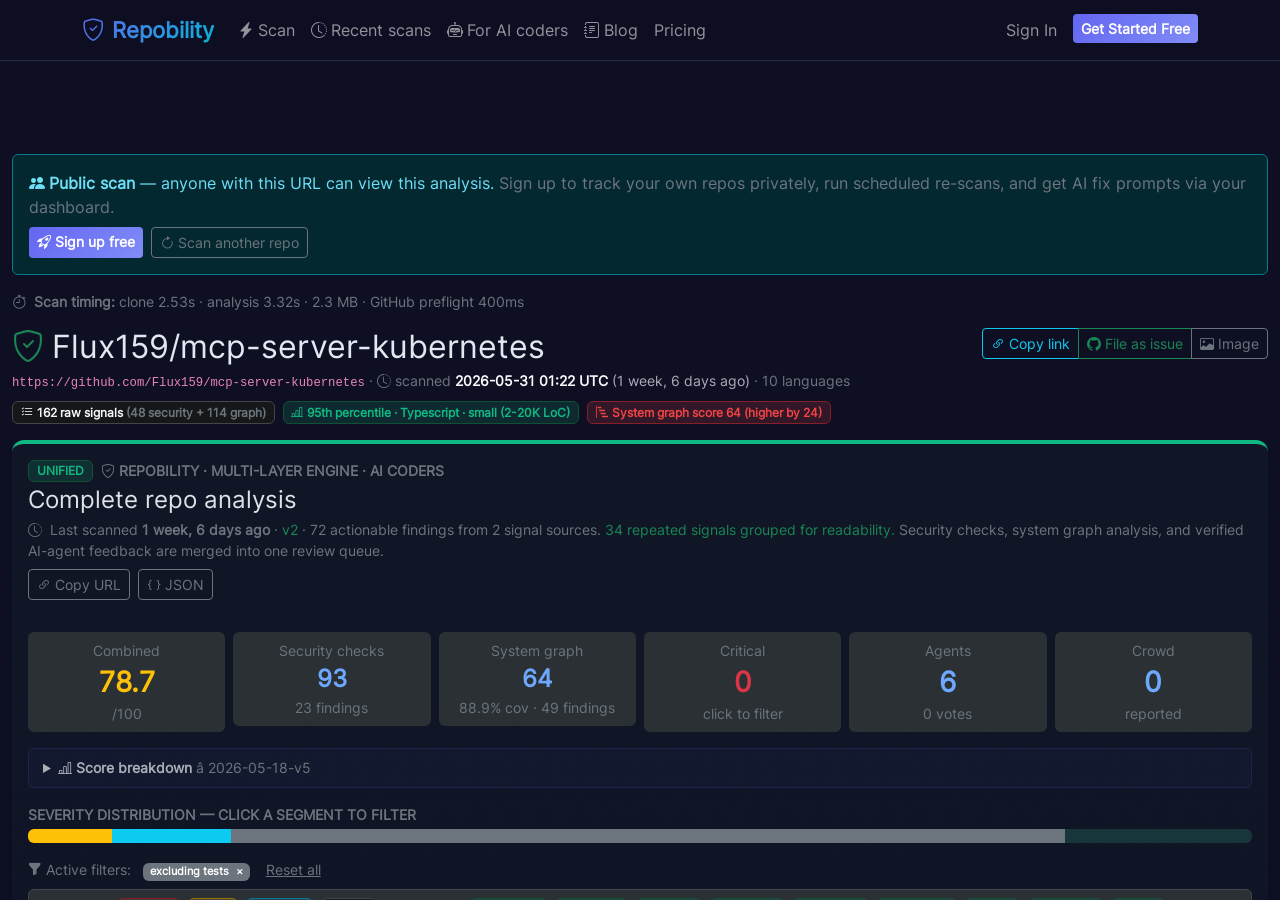1280x900 pixels.
Task: Remove the excluding tests filter chip
Action: coord(240,872)
